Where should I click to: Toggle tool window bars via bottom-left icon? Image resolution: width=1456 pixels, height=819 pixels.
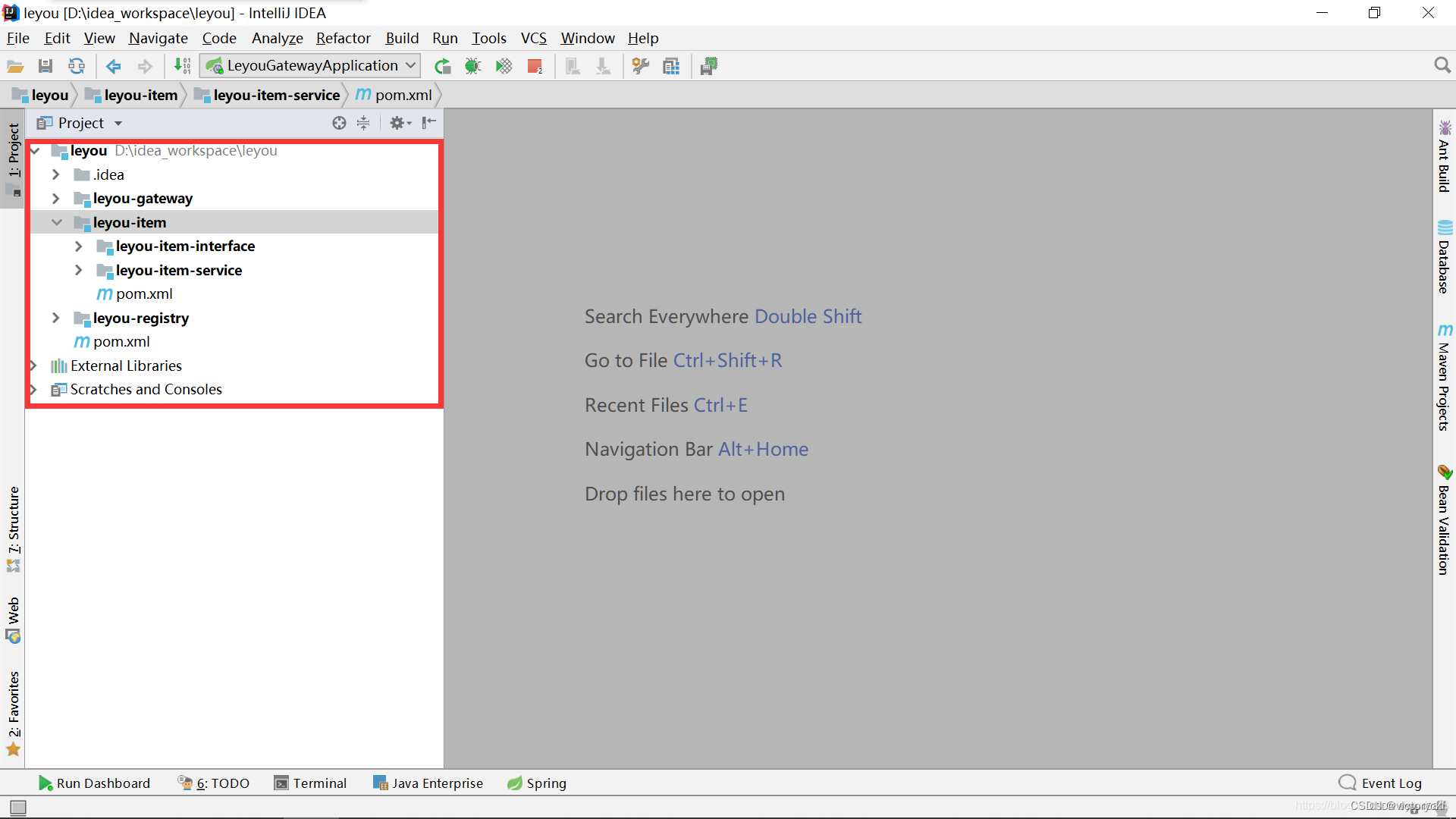(x=18, y=808)
